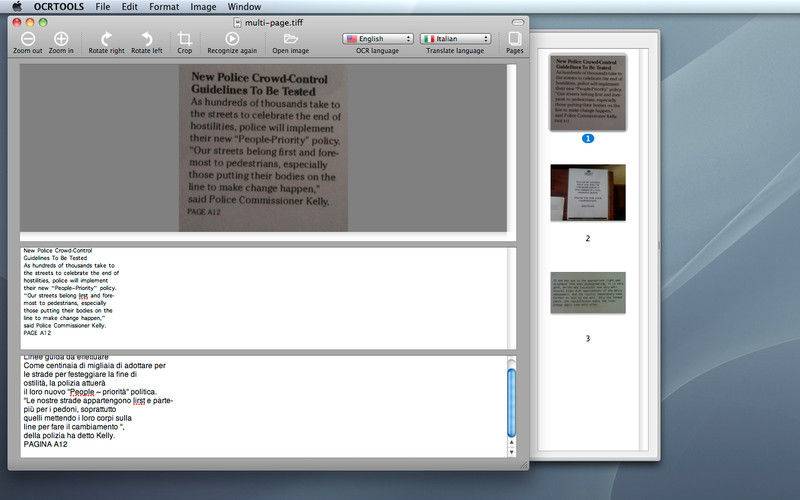
Task: Open the OCRTOOLS application menu
Action: tap(59, 7)
